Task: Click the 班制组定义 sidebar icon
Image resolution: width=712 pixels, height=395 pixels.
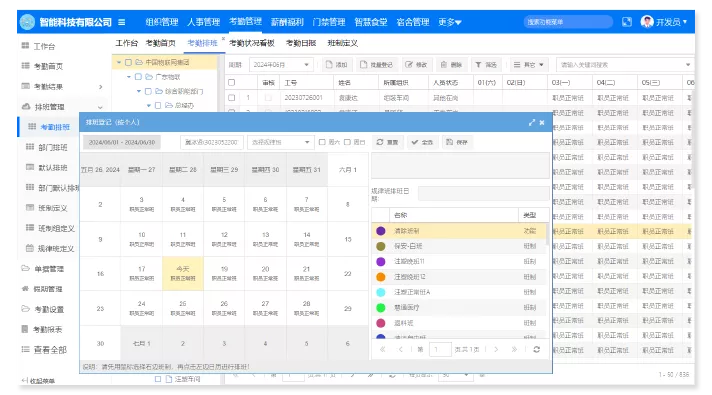Action: point(30,227)
